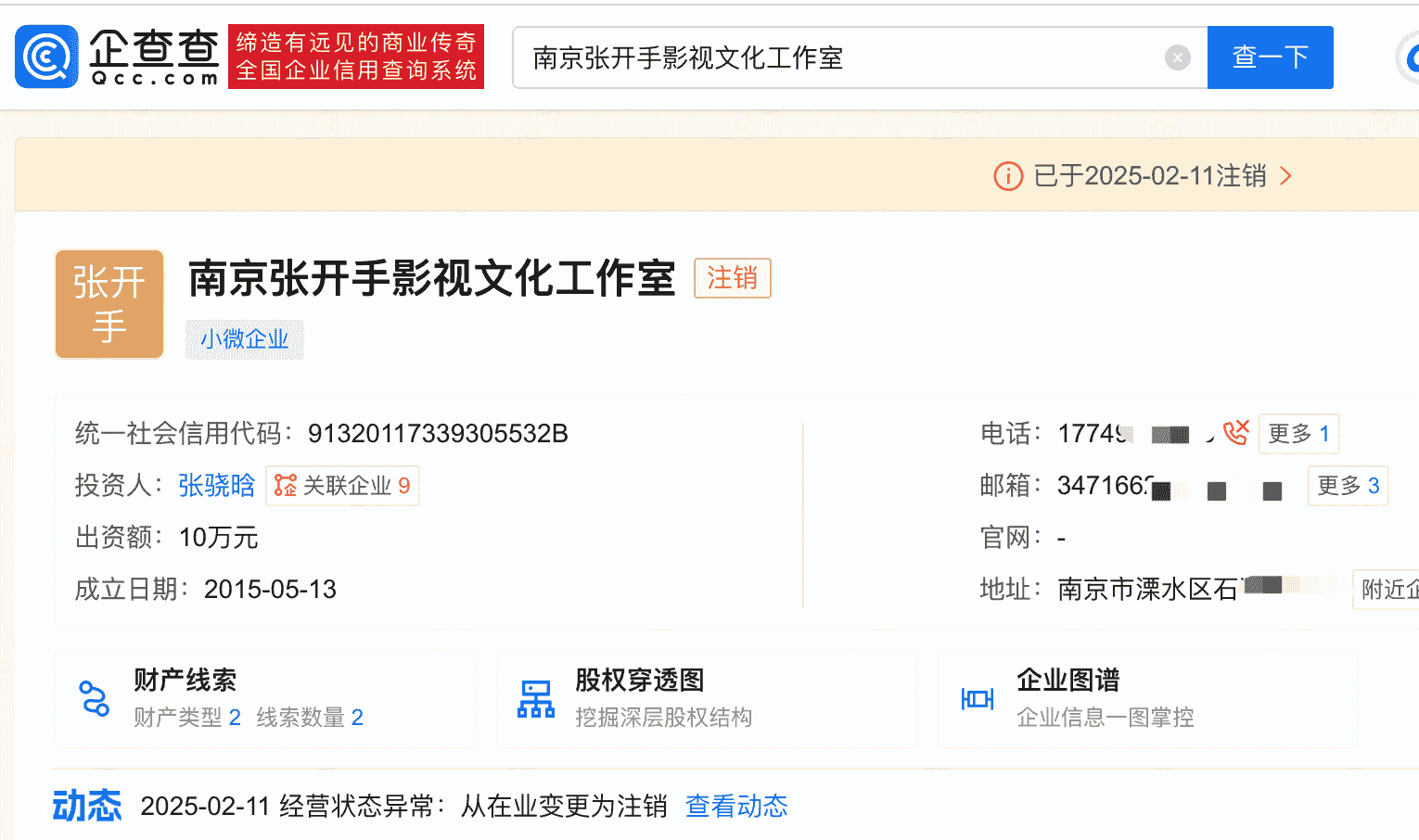Click the company name search input field
The width and height of the screenshot is (1419, 840).
pyautogui.click(x=835, y=57)
